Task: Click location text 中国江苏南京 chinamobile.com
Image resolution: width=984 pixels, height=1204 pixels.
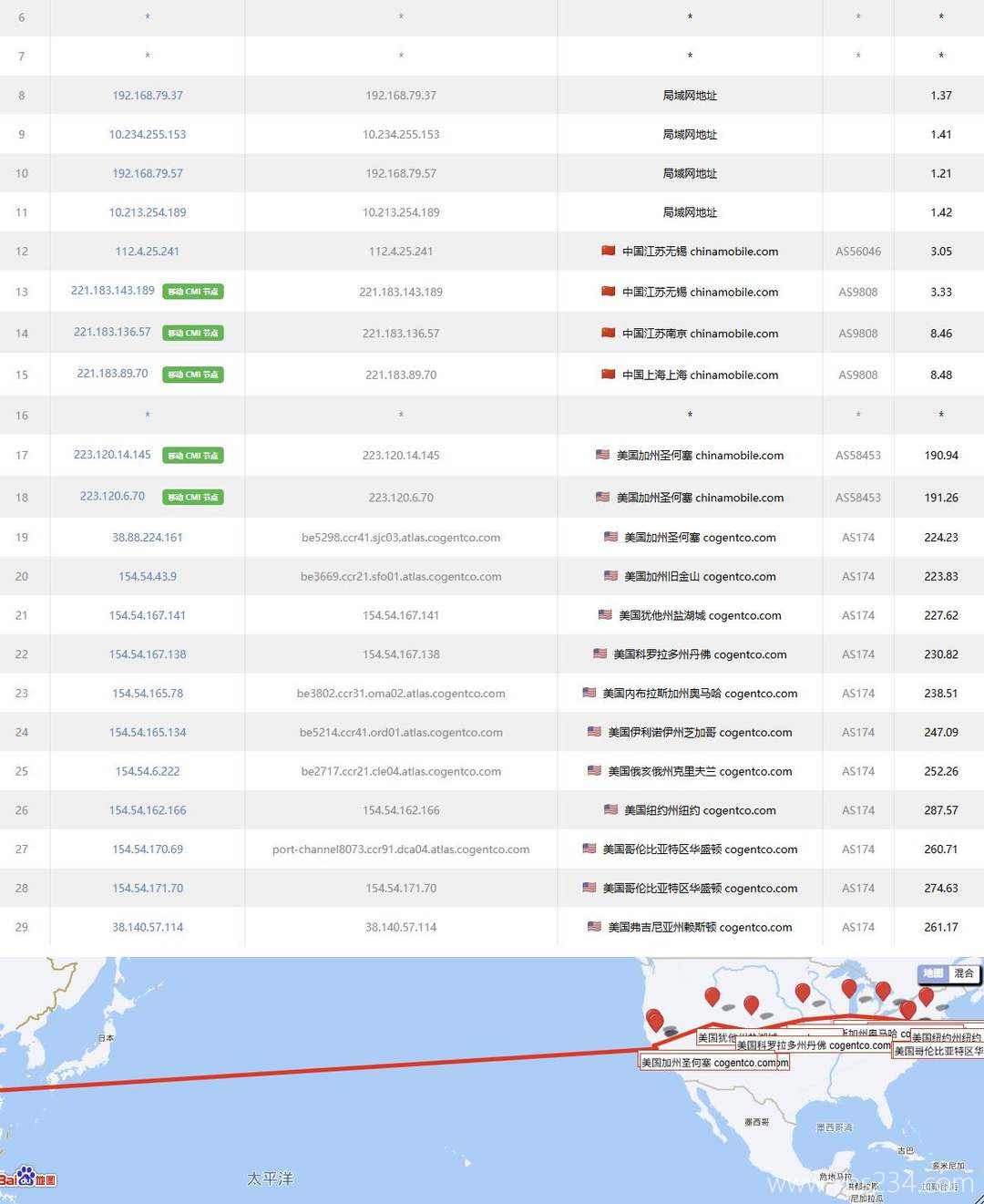Action: (x=700, y=333)
